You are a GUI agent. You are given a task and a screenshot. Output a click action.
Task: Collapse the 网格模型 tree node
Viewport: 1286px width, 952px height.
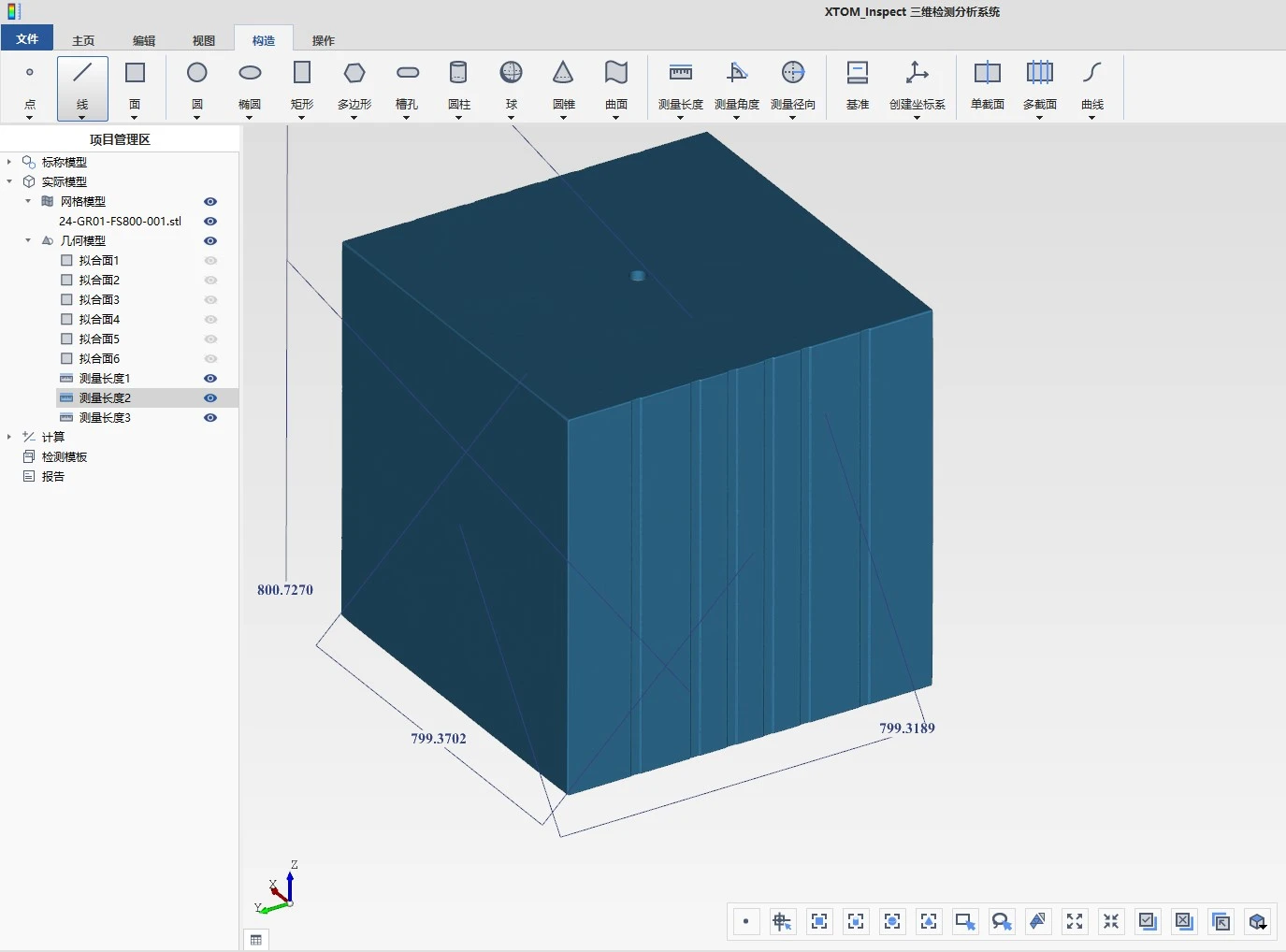tap(28, 201)
